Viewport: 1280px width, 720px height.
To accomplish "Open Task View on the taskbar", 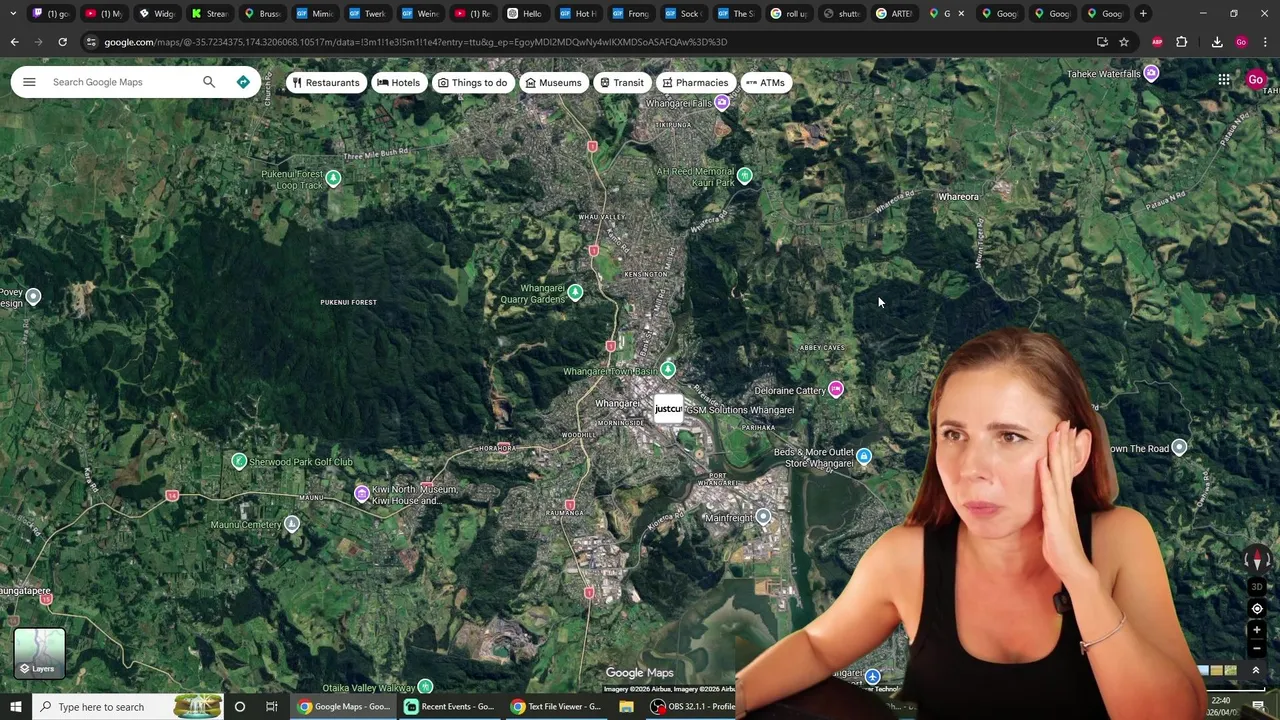I will (271, 707).
